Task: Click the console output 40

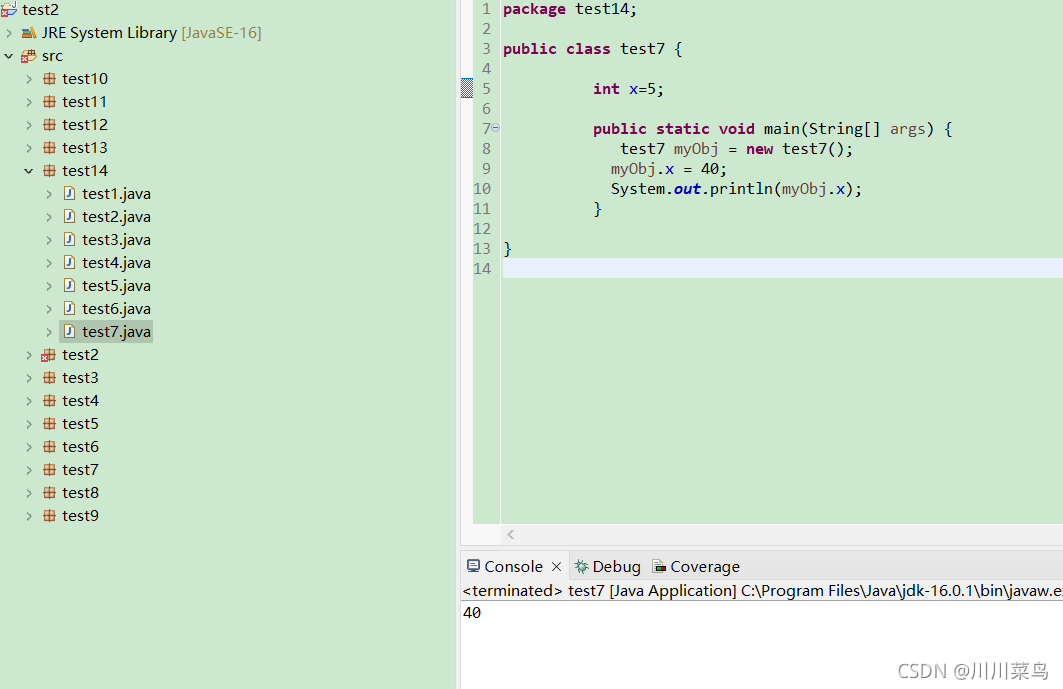Action: [x=472, y=613]
